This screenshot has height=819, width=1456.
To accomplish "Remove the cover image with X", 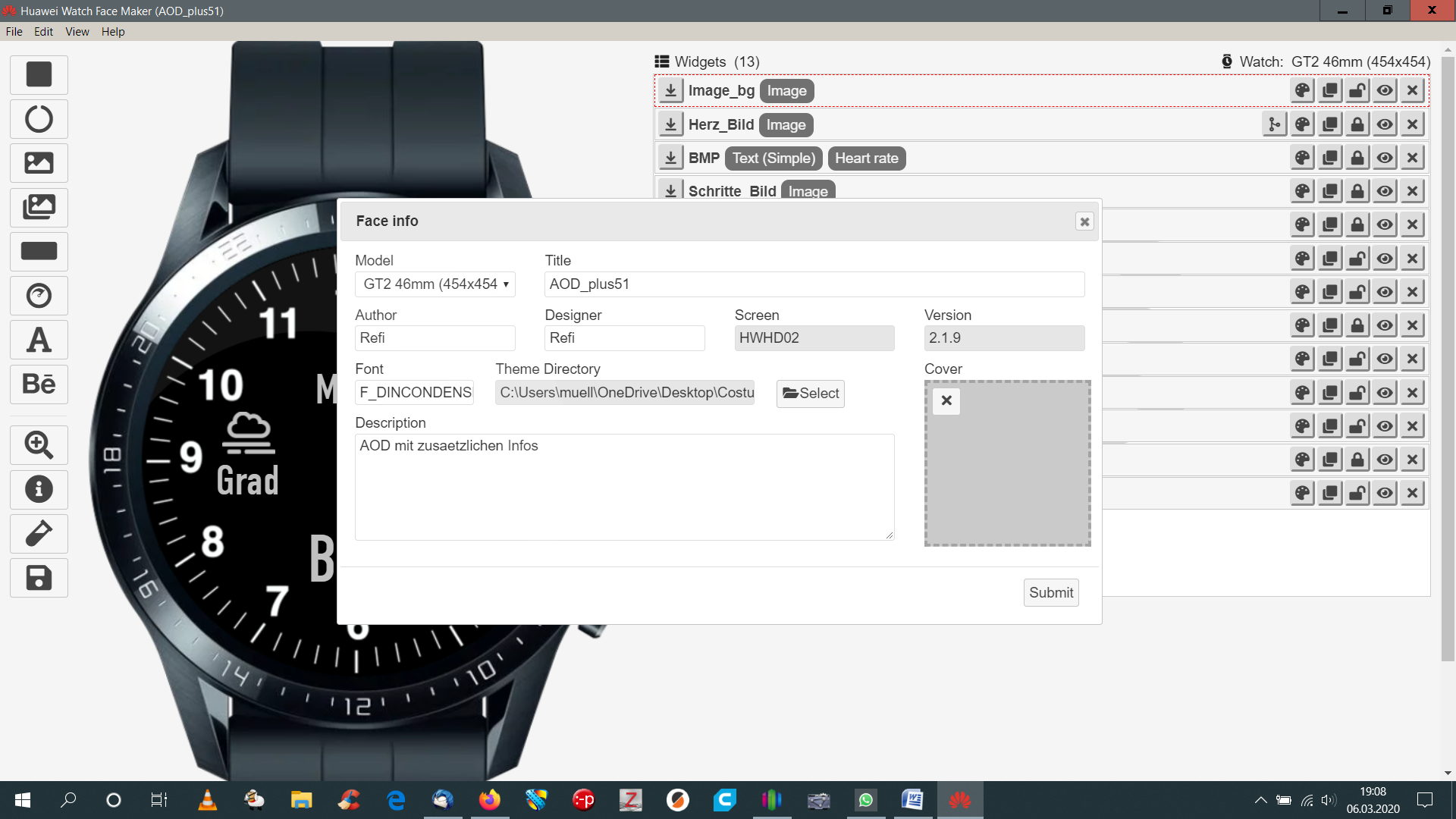I will 946,400.
